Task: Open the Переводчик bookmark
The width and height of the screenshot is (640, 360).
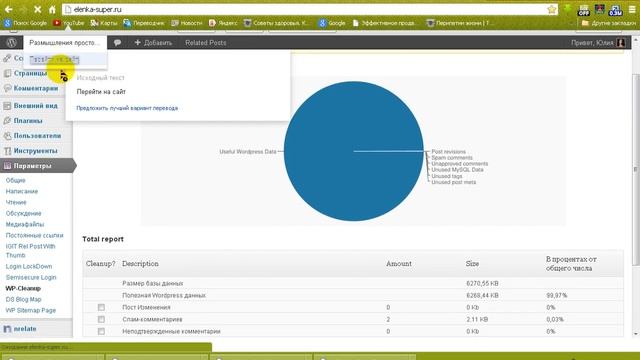Action: click(x=144, y=23)
